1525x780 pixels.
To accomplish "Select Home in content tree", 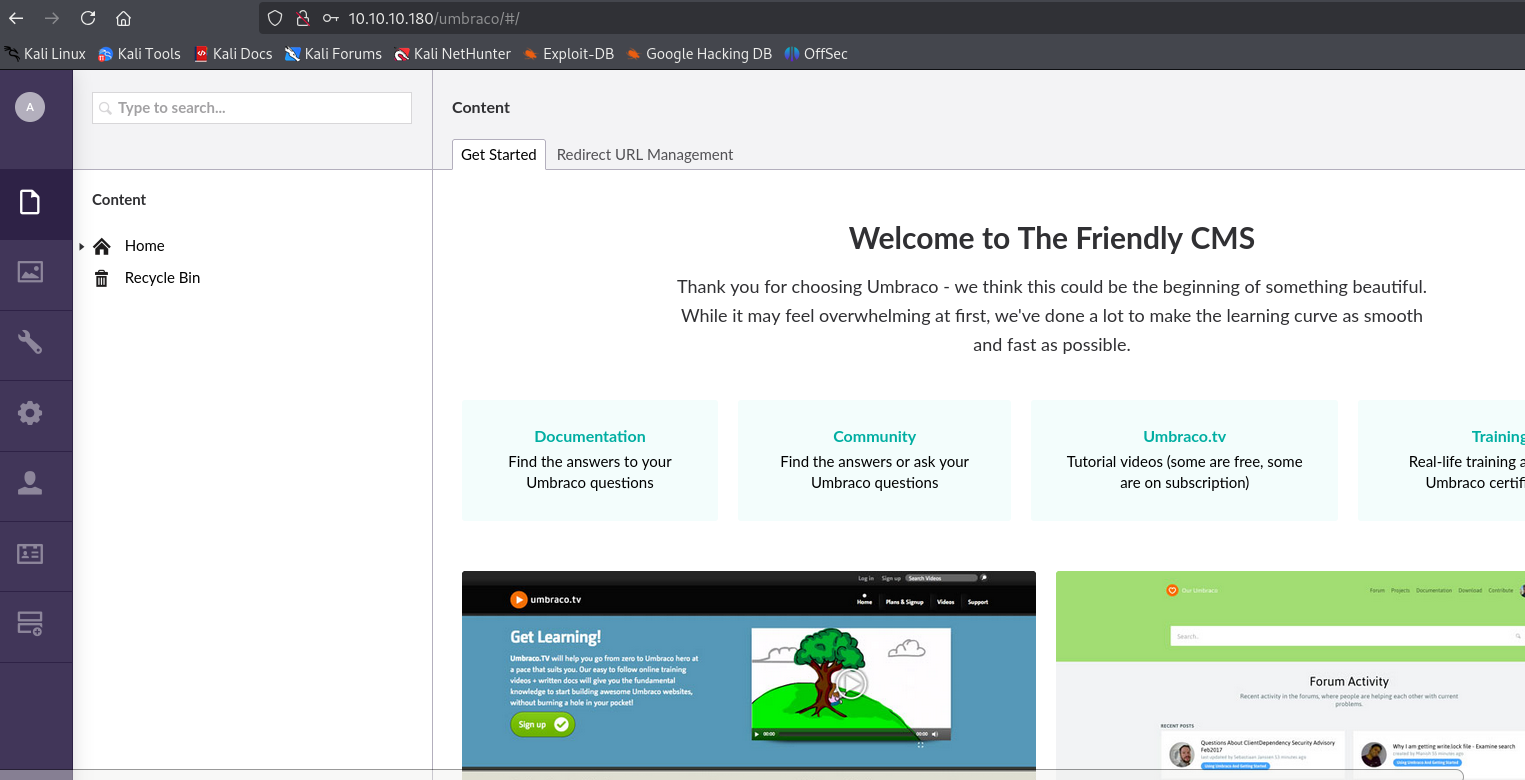I will point(144,246).
